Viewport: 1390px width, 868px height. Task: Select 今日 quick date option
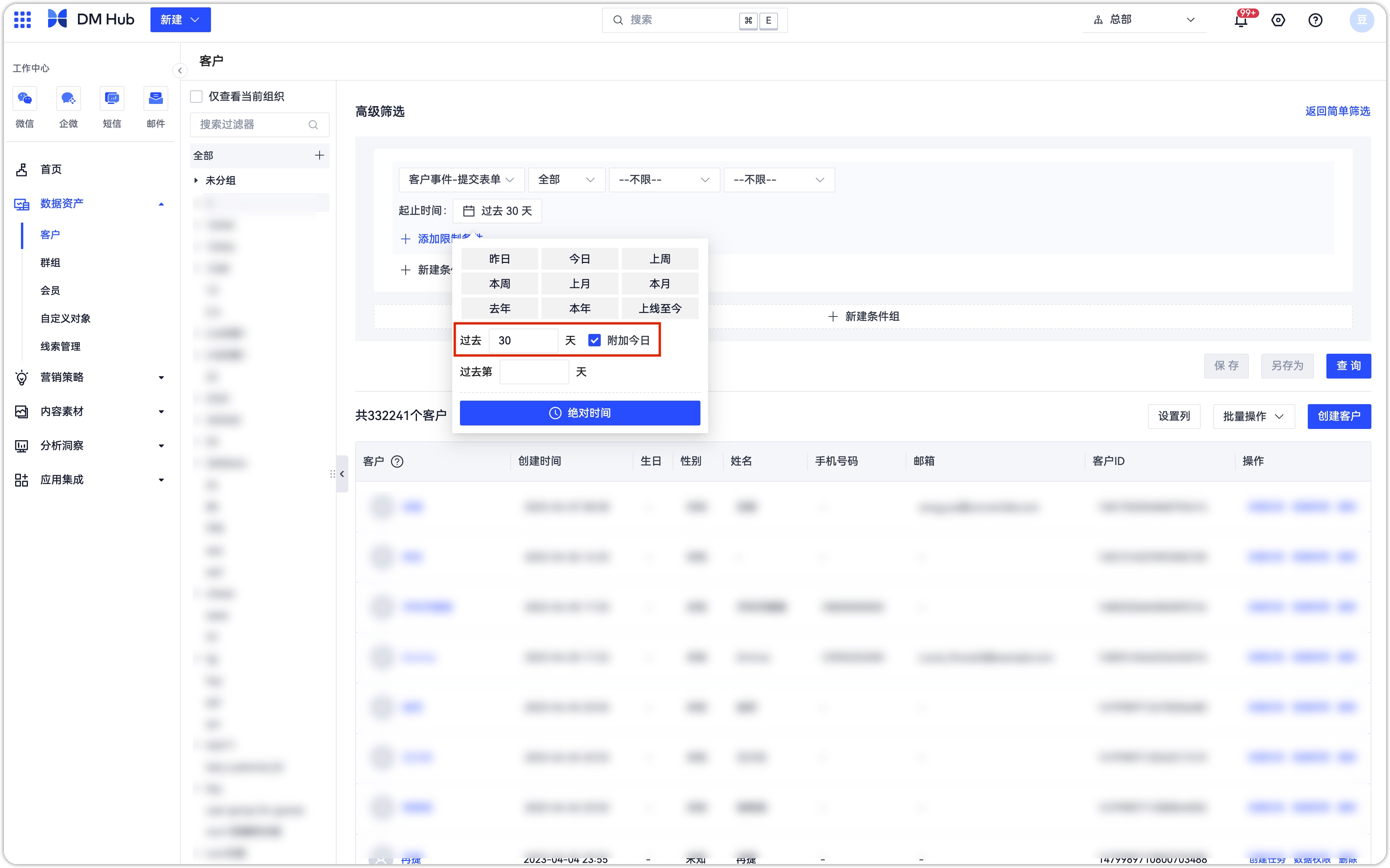(579, 259)
